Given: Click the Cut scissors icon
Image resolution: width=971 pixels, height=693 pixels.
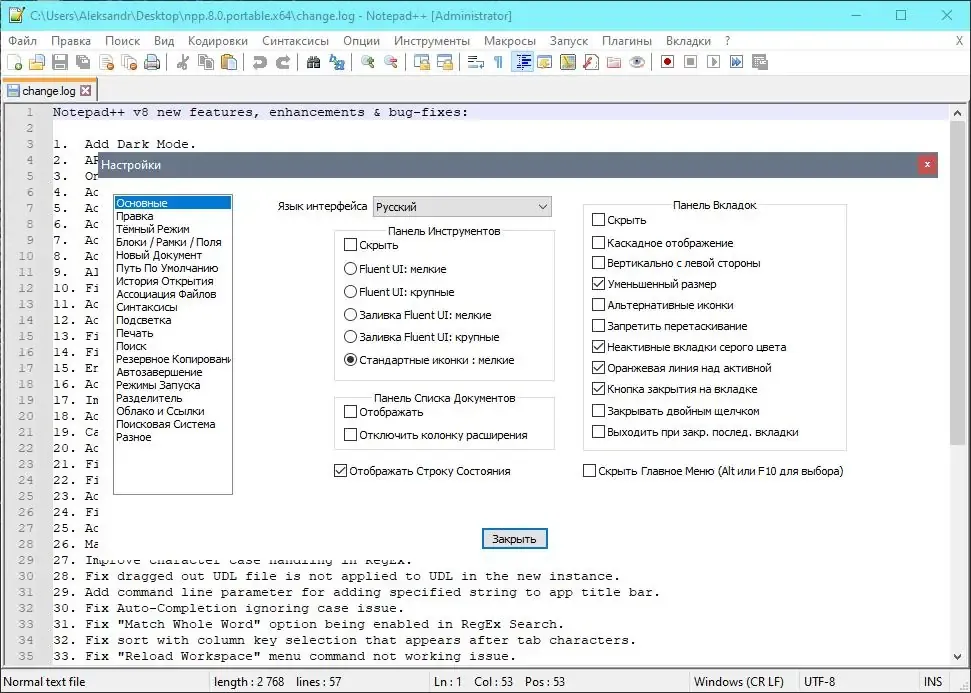Looking at the screenshot, I should (183, 62).
